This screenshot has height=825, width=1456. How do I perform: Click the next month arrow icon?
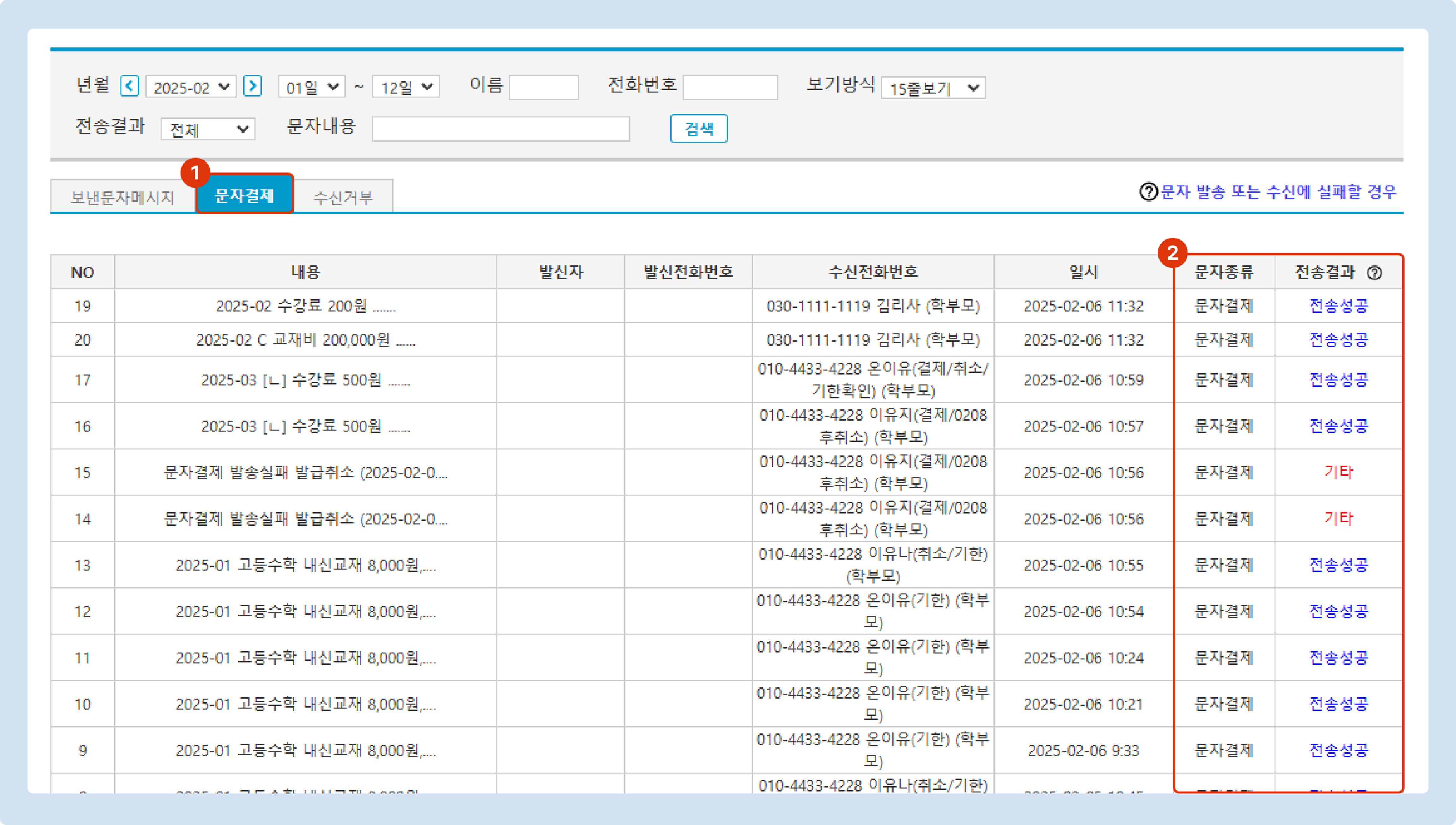[252, 86]
